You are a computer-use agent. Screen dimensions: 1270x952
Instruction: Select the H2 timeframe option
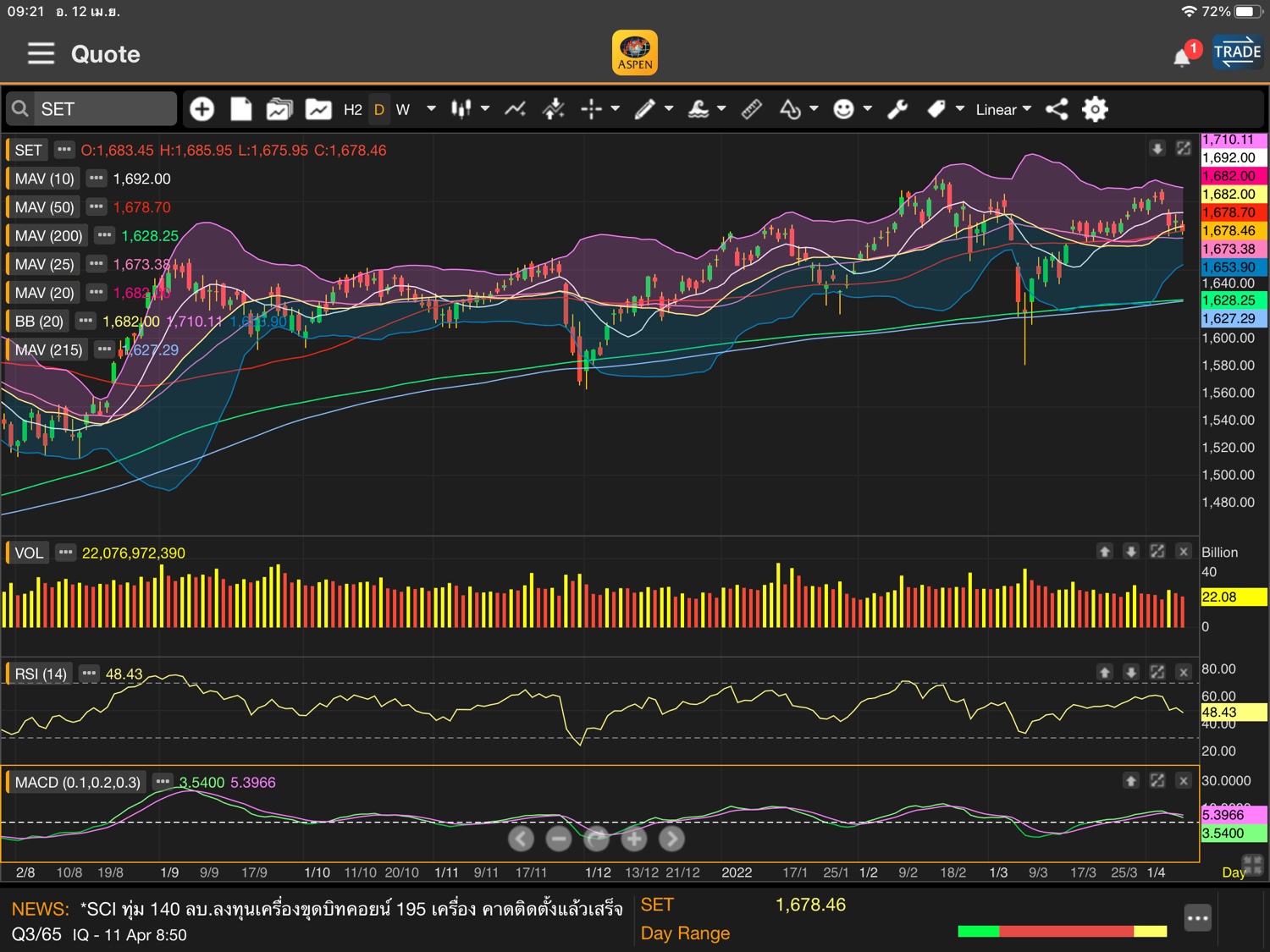[353, 110]
